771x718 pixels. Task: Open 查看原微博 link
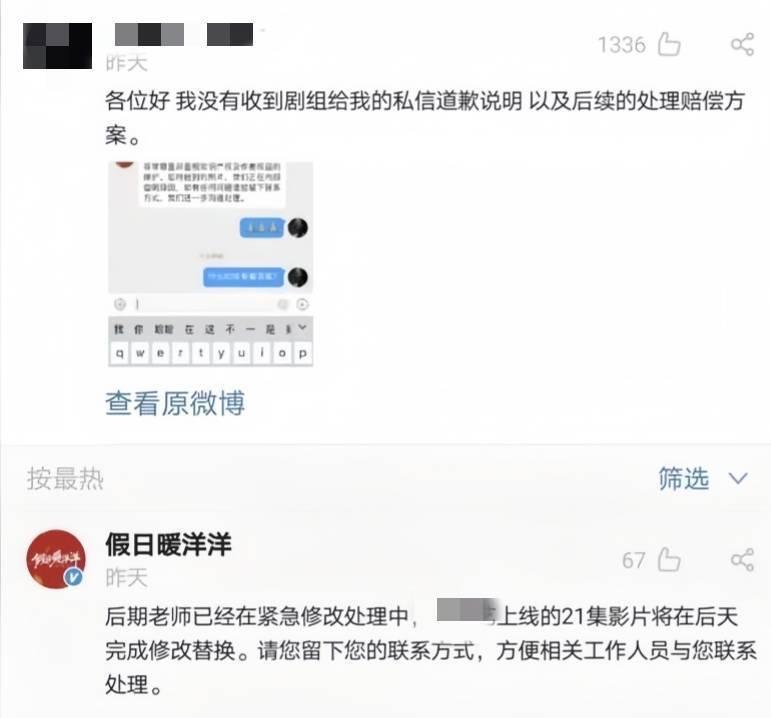point(175,403)
